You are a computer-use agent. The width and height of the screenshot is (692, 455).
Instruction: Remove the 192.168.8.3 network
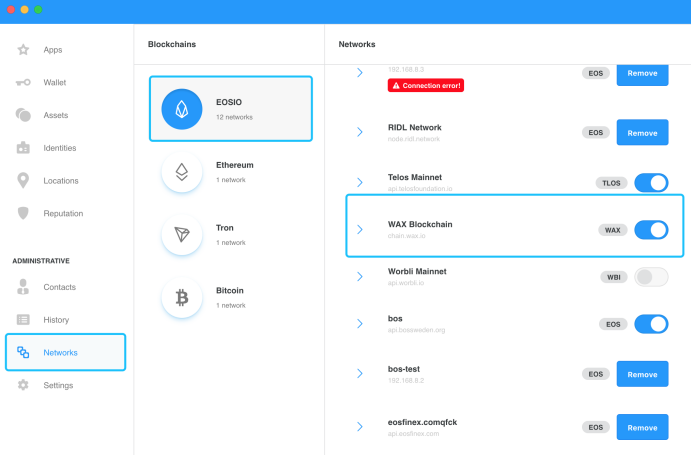pyautogui.click(x=642, y=74)
